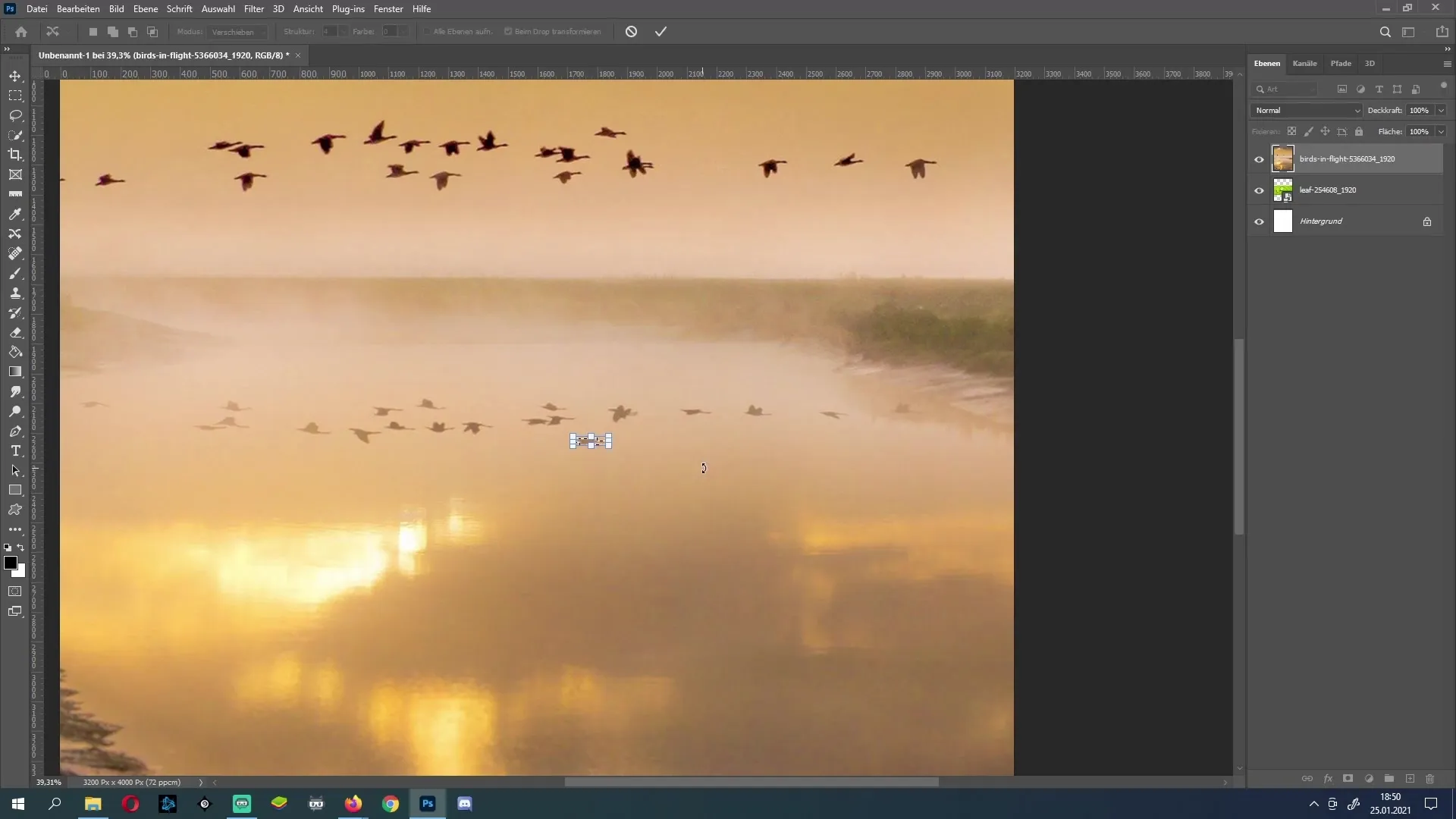Filter layers by pixel layer type
1456x819 pixels.
tap(1342, 89)
